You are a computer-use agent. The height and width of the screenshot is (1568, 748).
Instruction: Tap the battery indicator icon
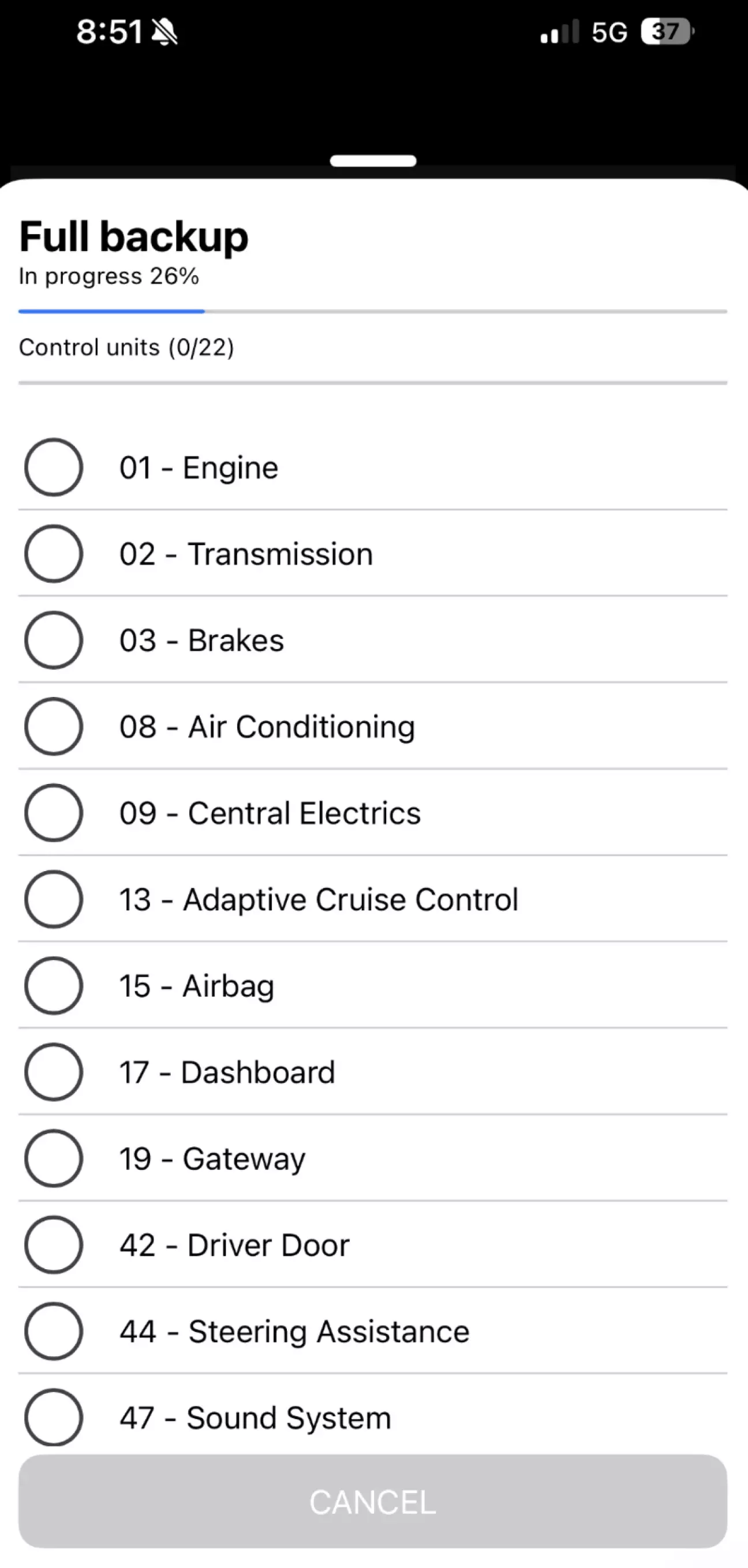pyautogui.click(x=667, y=32)
